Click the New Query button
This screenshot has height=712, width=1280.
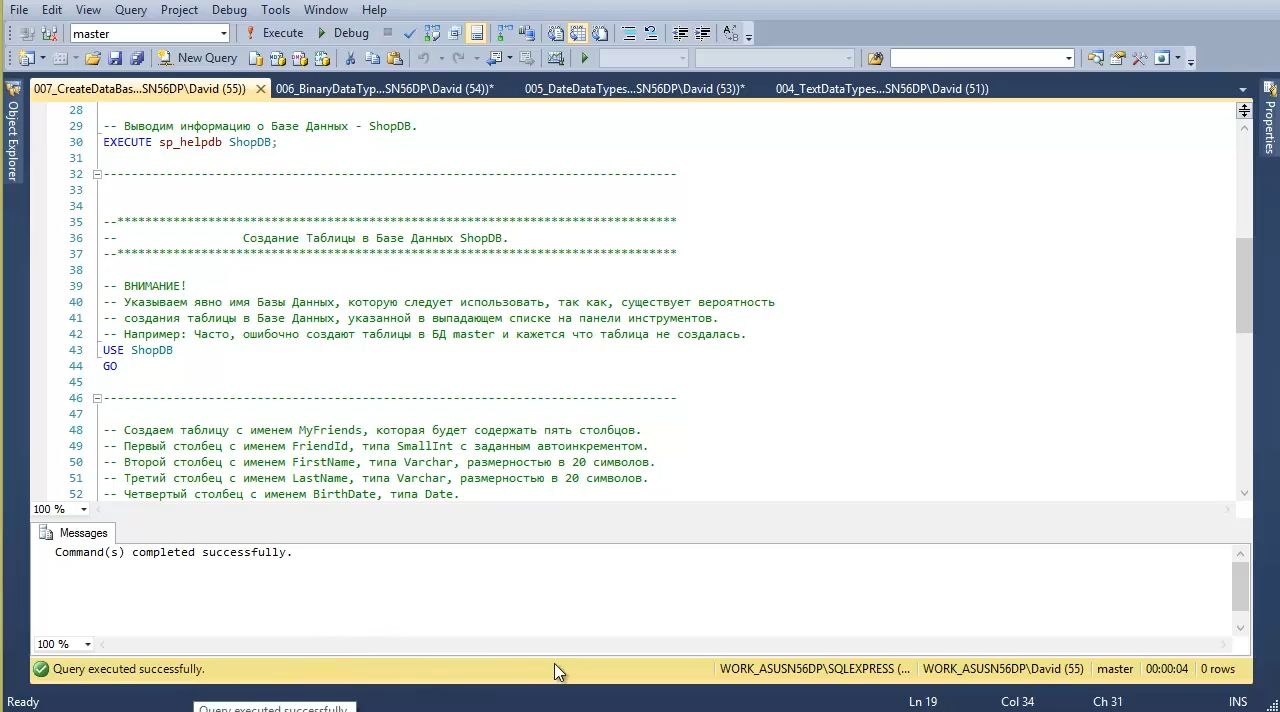click(197, 58)
